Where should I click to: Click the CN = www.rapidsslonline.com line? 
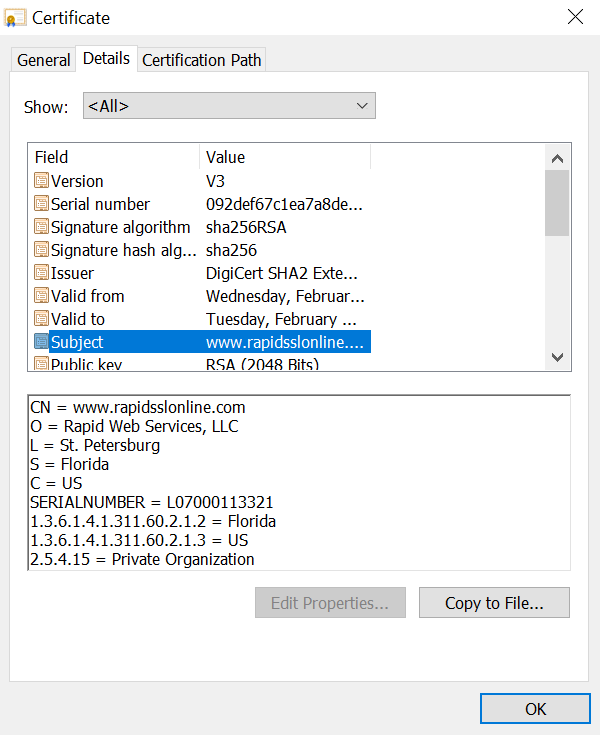(138, 407)
